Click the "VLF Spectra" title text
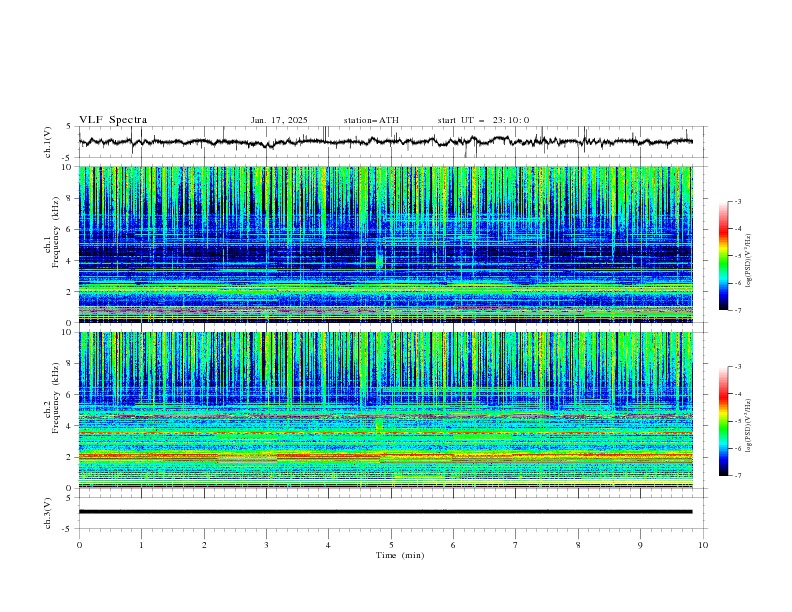 point(113,120)
